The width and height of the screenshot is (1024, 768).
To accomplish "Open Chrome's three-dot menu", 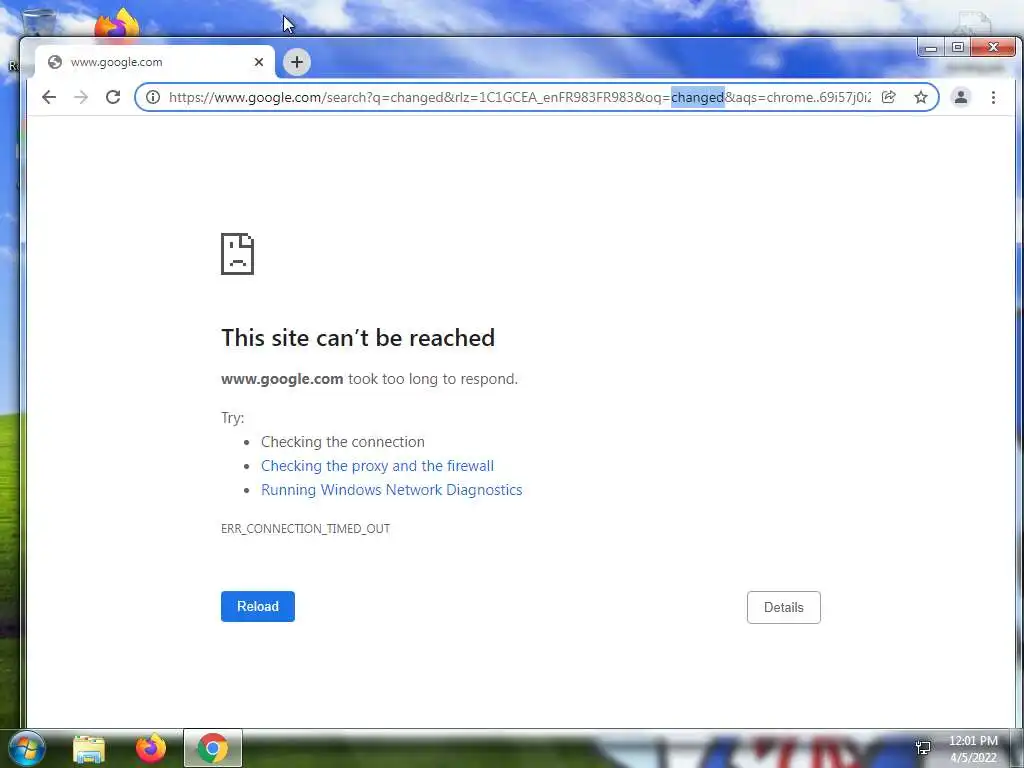I will click(993, 97).
